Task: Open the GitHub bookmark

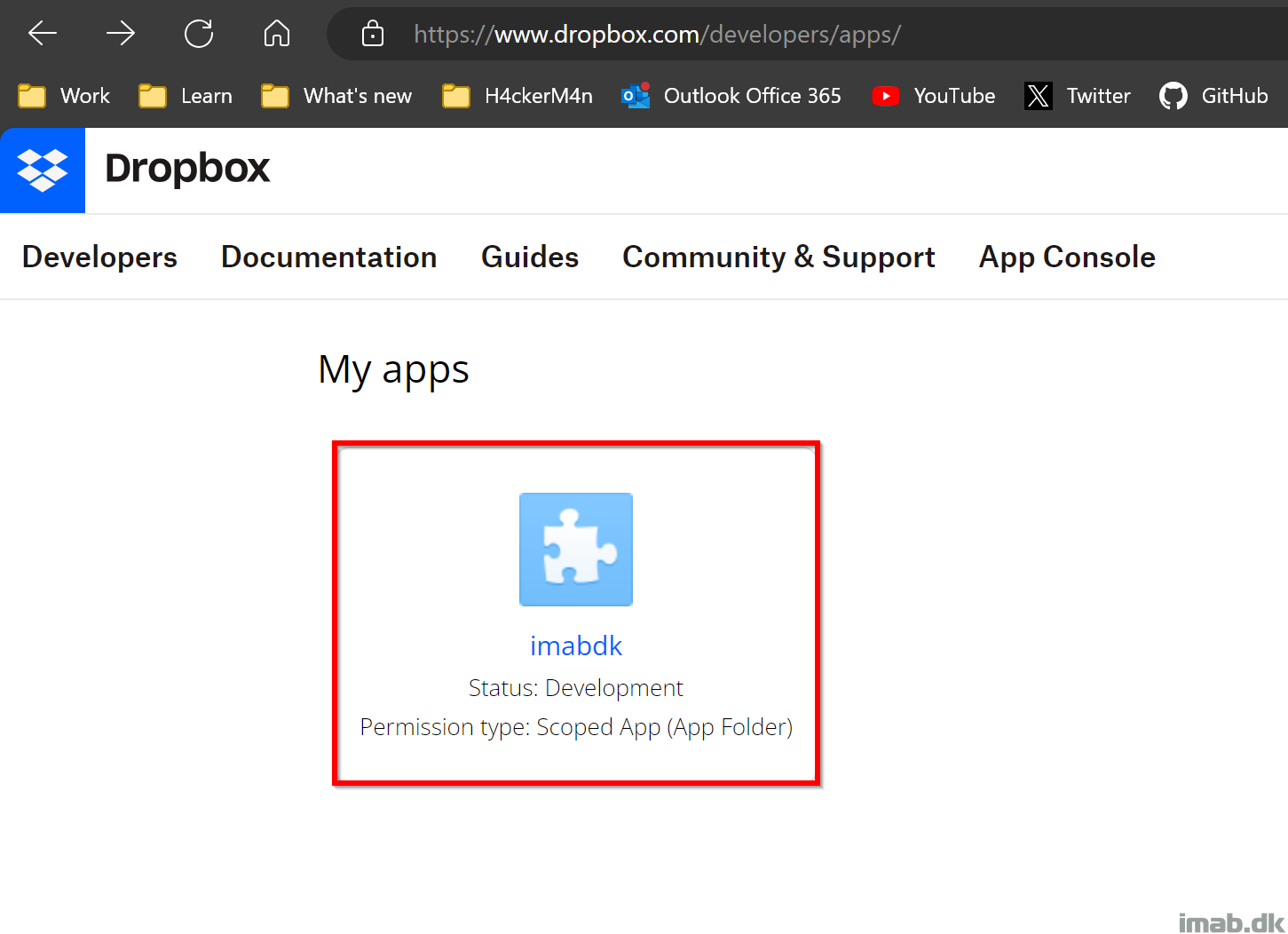Action: click(1213, 96)
